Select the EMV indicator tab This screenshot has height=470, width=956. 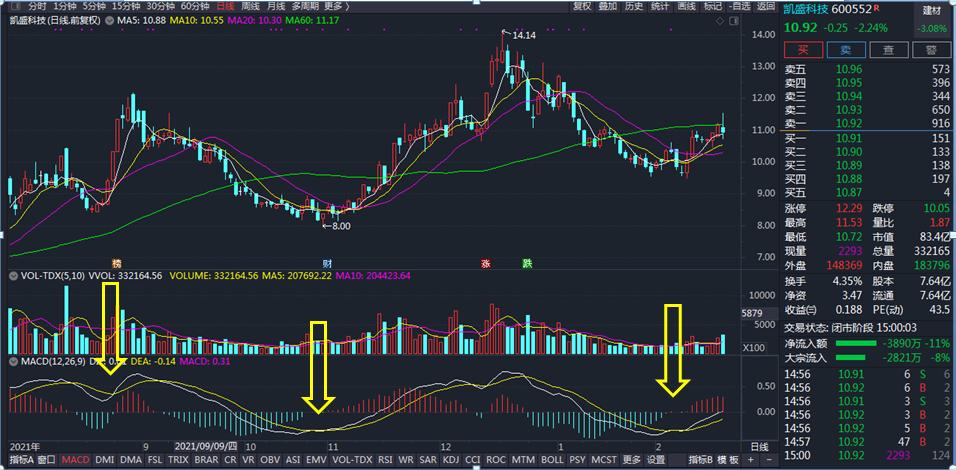316,459
